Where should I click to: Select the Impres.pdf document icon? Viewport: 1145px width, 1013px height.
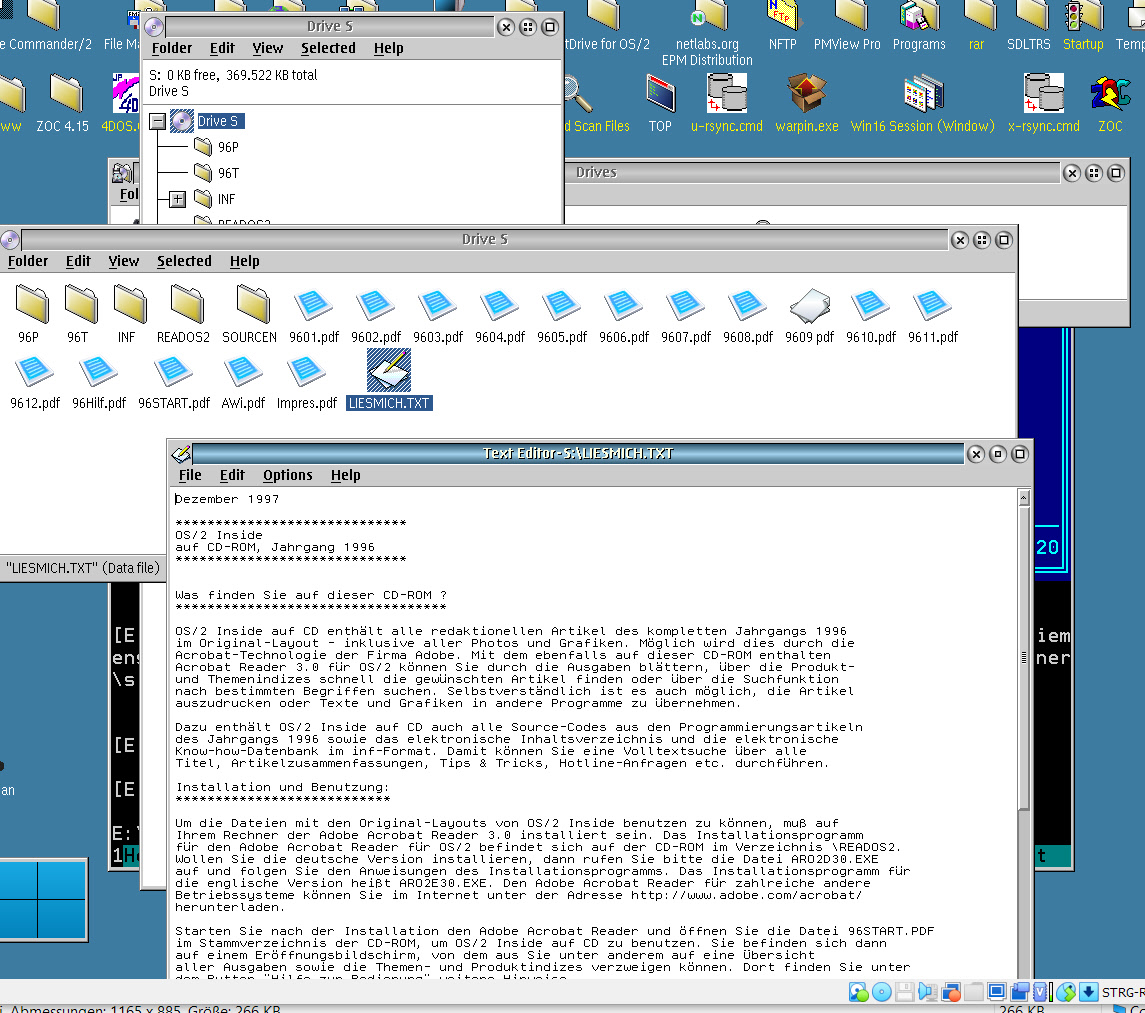pyautogui.click(x=306, y=370)
